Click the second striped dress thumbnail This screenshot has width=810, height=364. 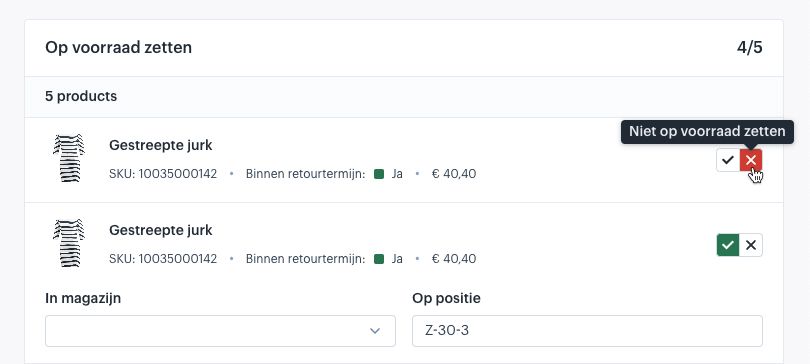click(69, 243)
